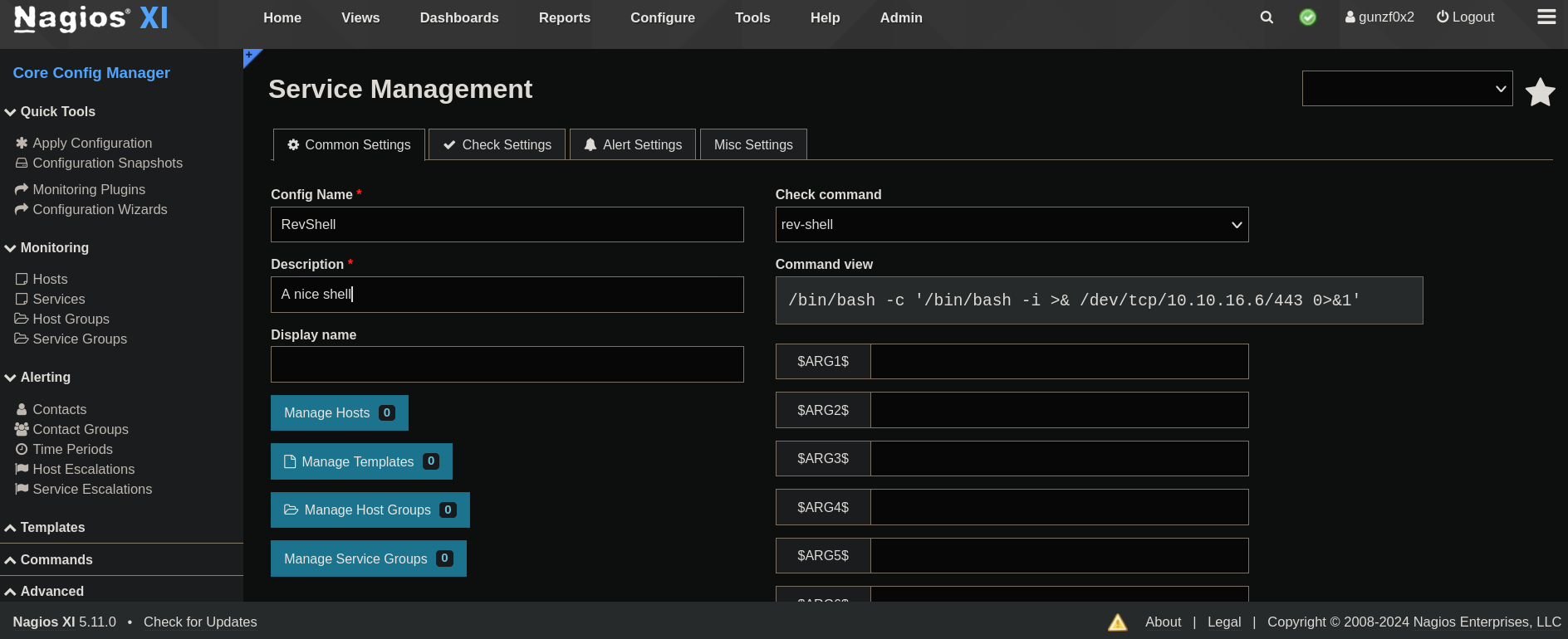The height and width of the screenshot is (639, 1568).
Task: Open the Views menu
Action: (360, 17)
